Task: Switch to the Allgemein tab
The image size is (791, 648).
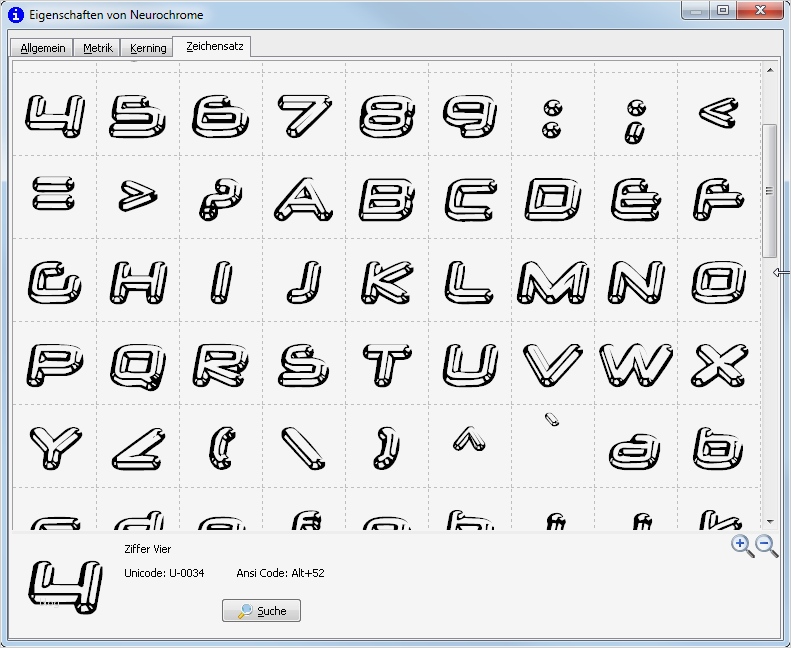Action: pyautogui.click(x=42, y=48)
